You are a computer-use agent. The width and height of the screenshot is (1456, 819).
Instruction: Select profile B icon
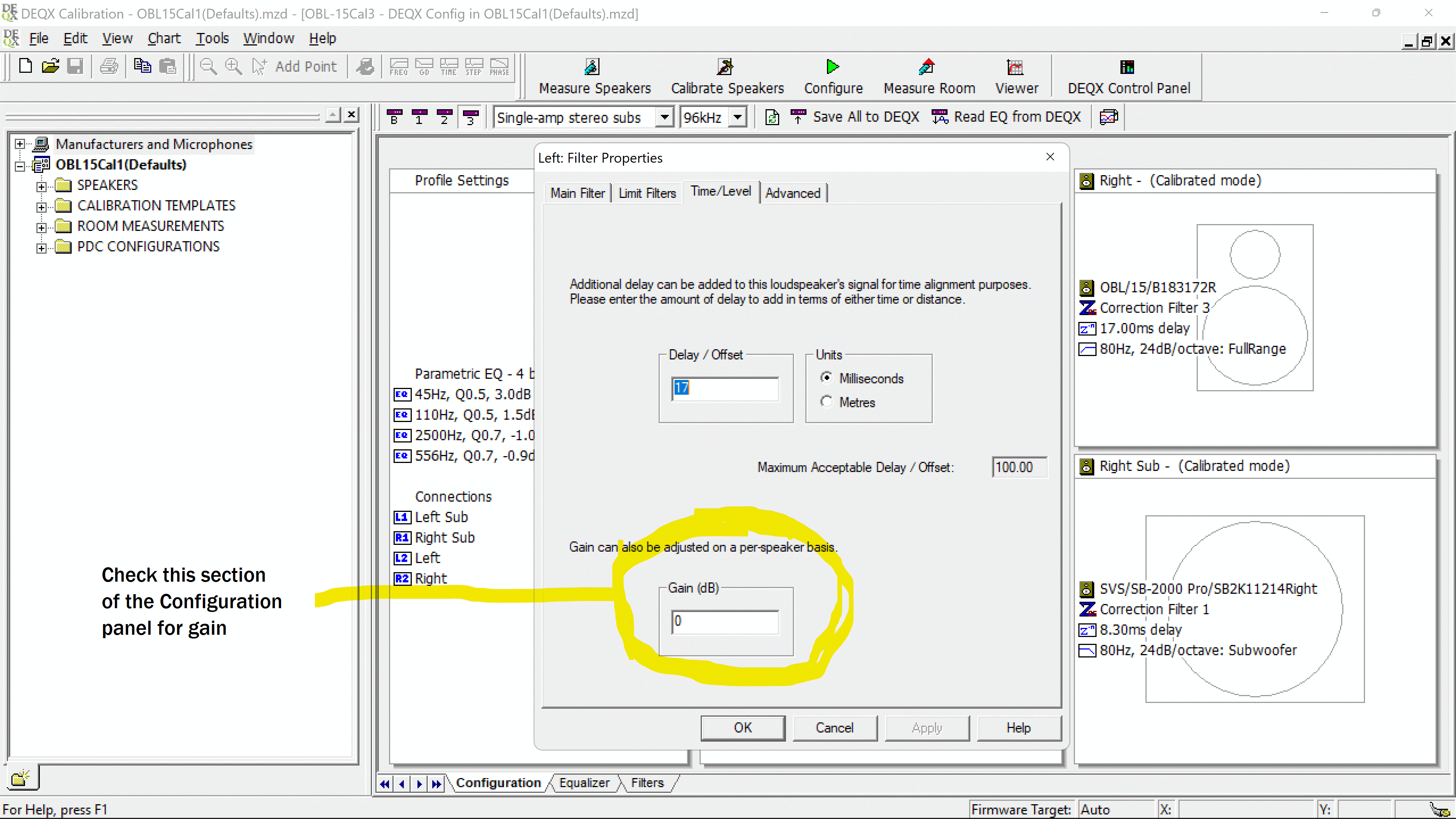coord(394,117)
